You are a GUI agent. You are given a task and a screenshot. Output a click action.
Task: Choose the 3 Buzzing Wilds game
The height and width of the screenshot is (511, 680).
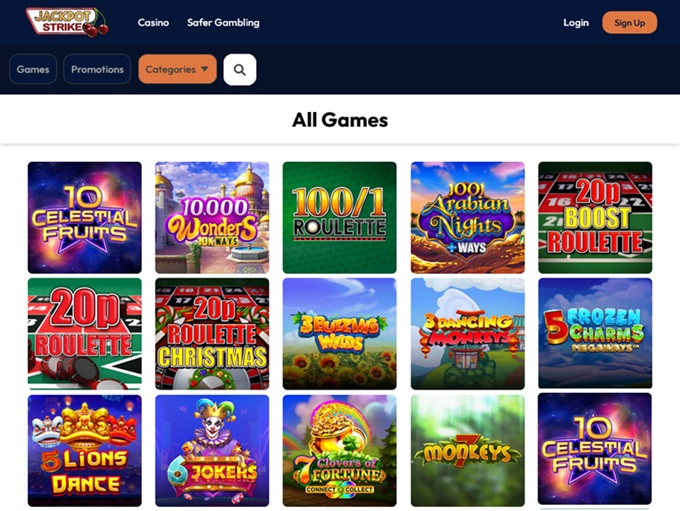(340, 334)
